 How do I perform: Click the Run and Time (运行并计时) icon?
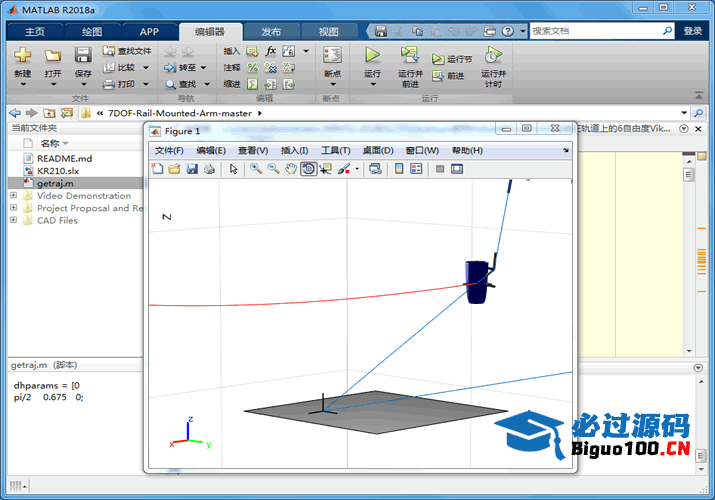tap(493, 58)
